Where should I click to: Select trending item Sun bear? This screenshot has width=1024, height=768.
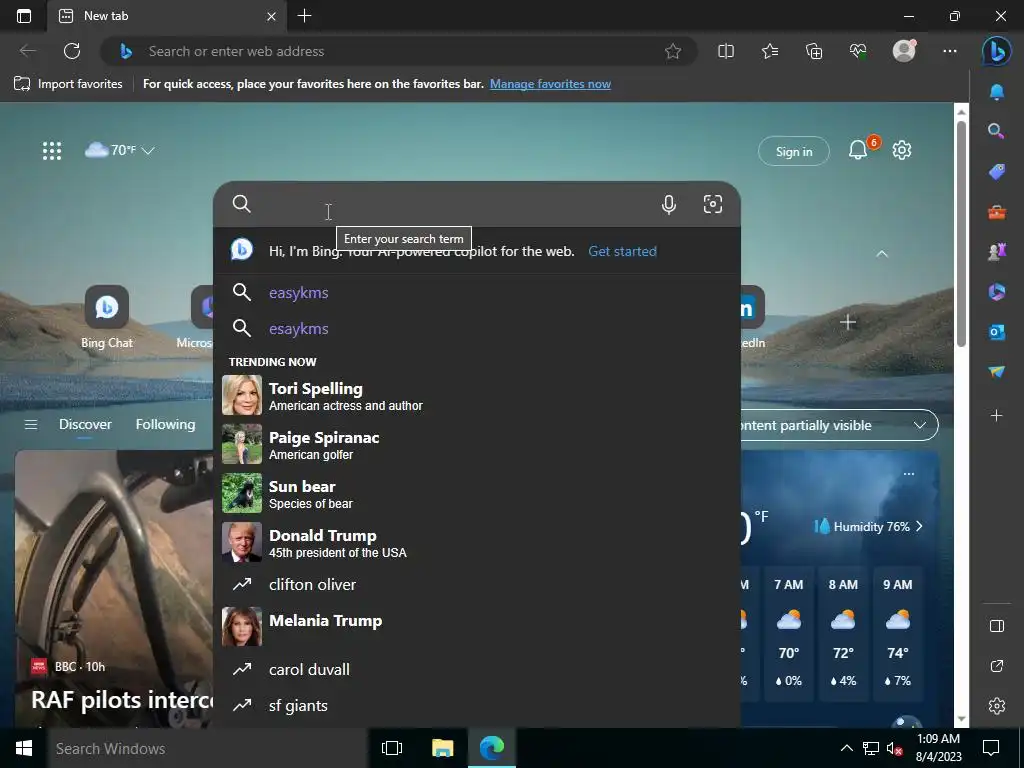click(x=477, y=494)
